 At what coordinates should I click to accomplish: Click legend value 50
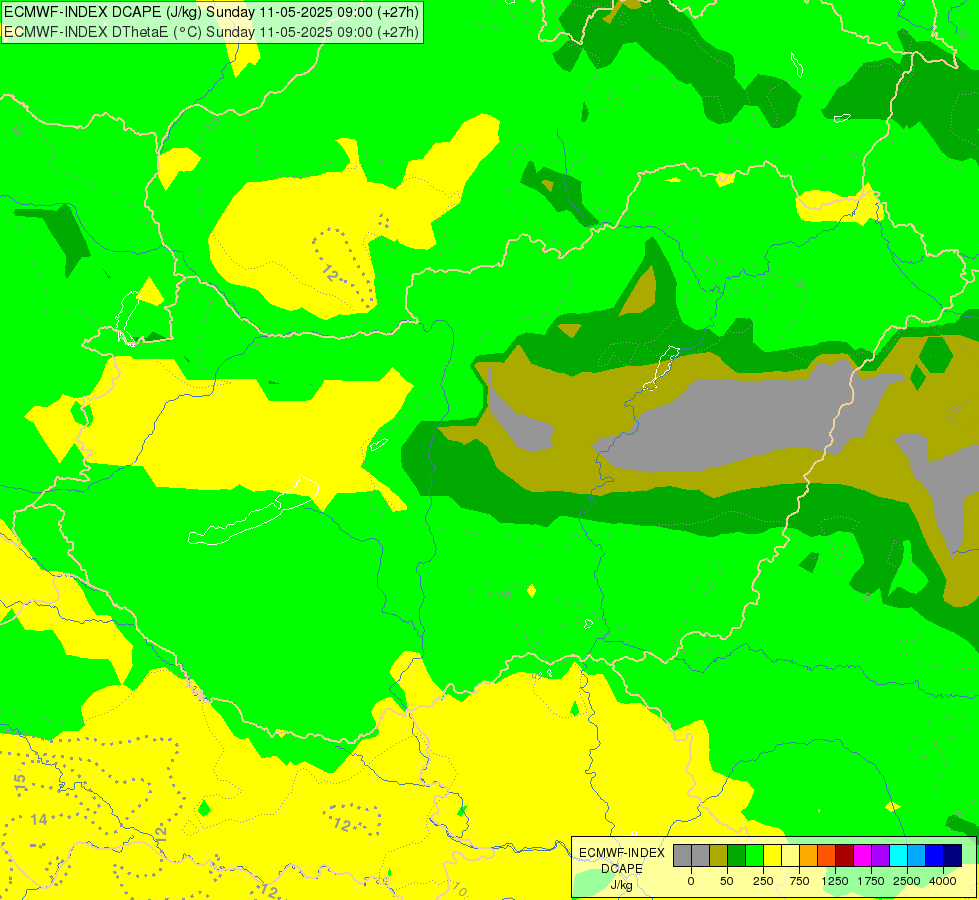(727, 881)
